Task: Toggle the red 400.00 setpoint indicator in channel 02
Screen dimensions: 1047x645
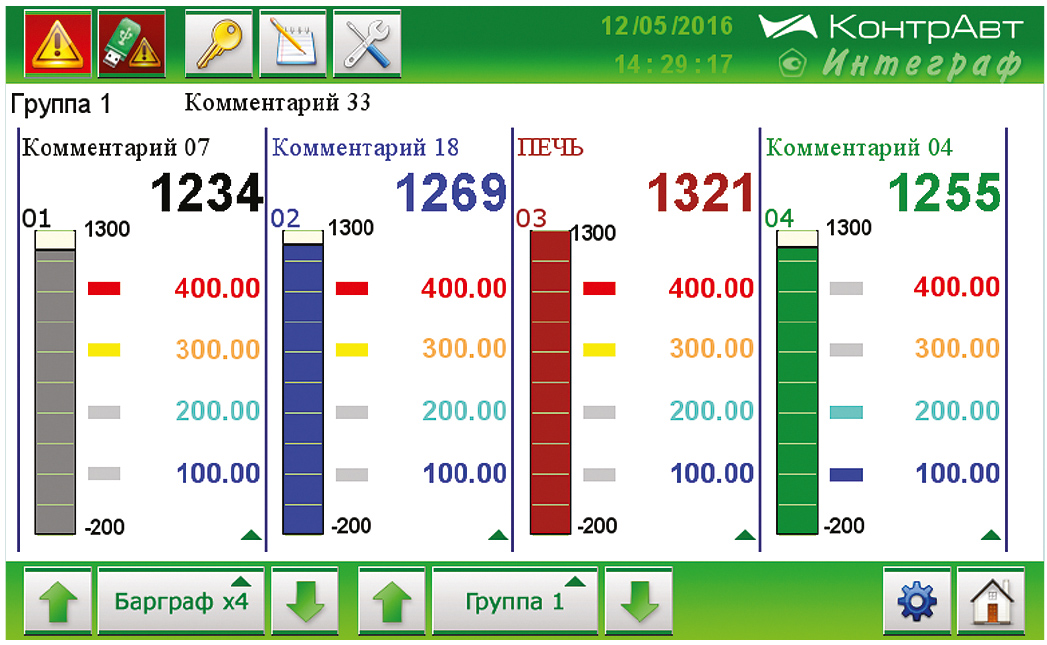Action: tap(351, 289)
